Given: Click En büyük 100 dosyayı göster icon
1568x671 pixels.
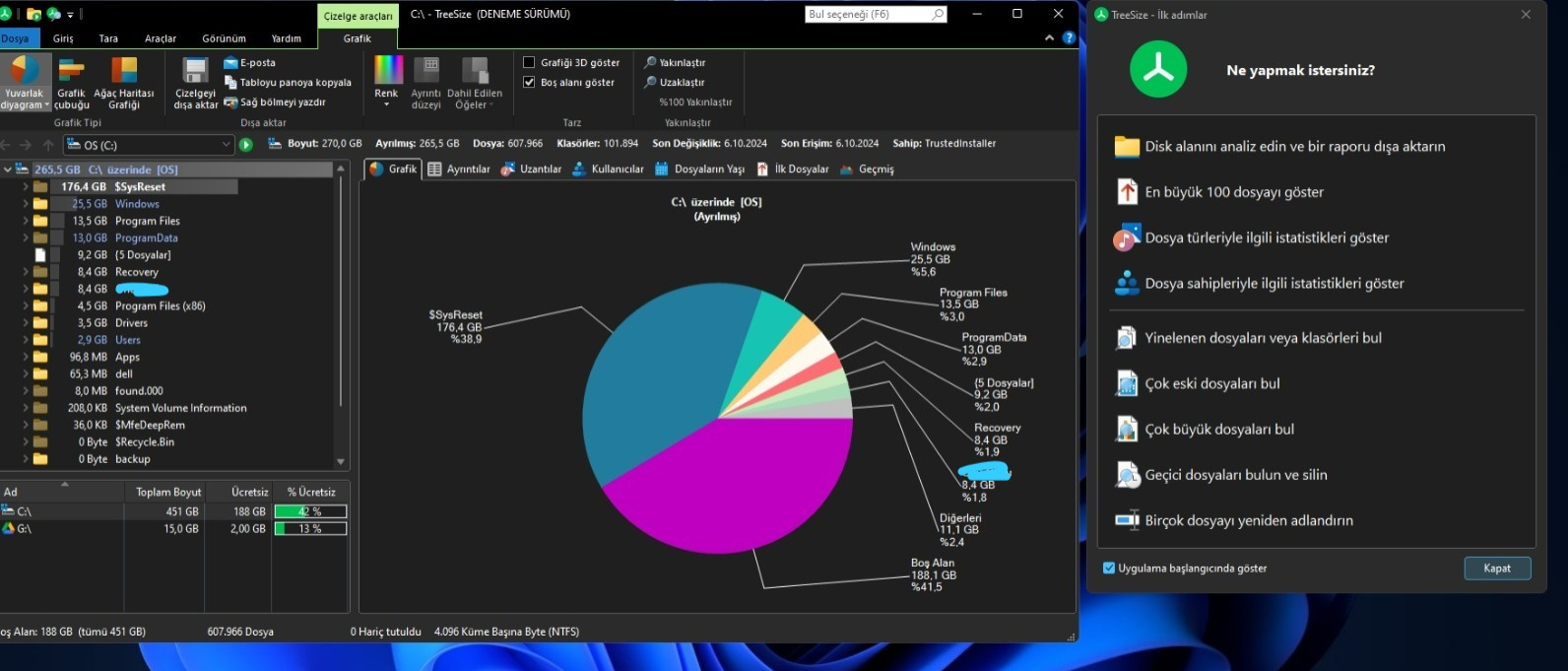Looking at the screenshot, I should [x=1127, y=191].
